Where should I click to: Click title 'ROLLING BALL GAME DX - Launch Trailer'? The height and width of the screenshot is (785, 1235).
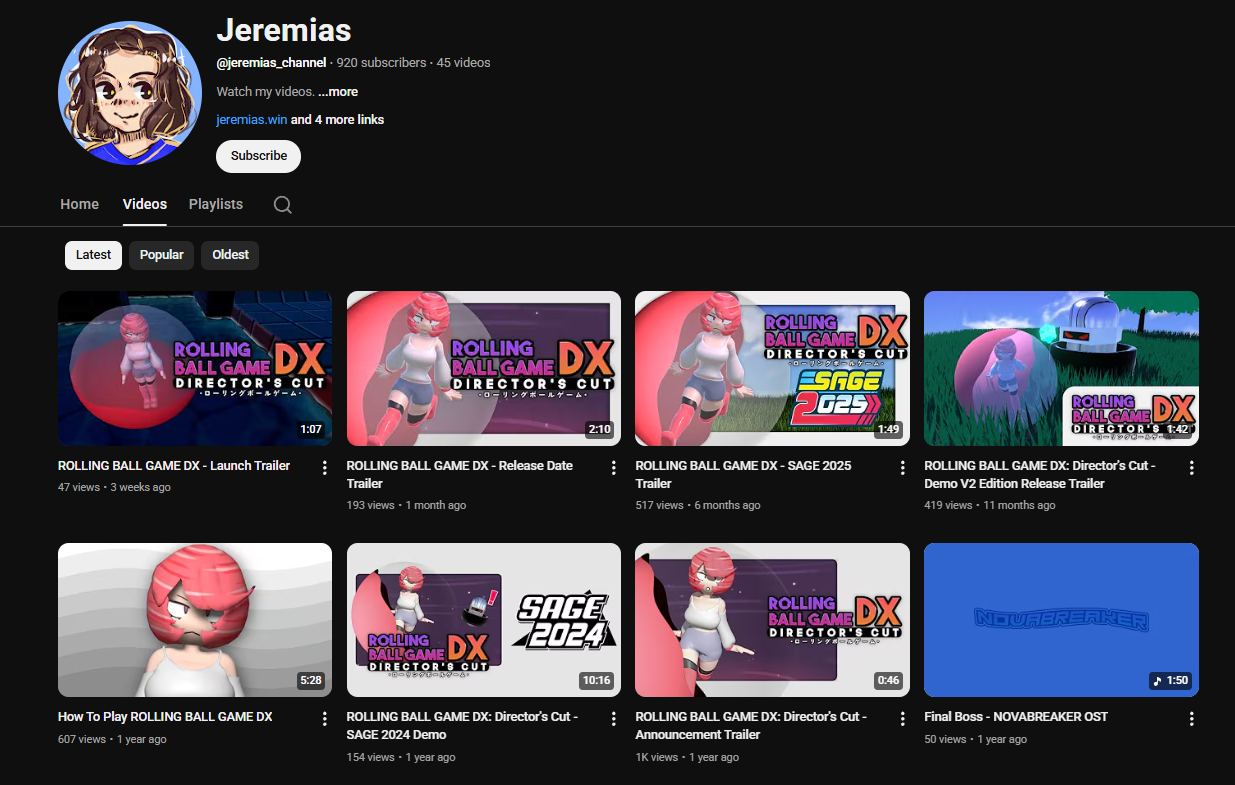(x=174, y=465)
